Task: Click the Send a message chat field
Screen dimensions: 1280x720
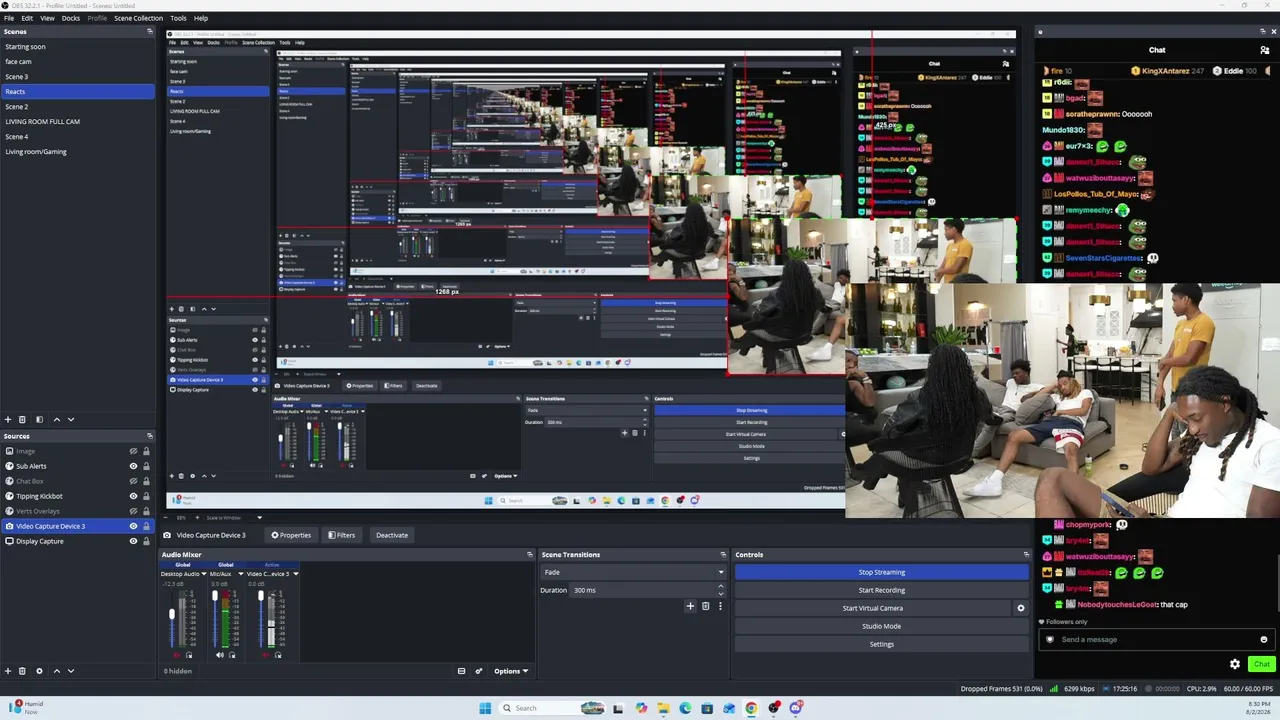Action: click(1157, 639)
